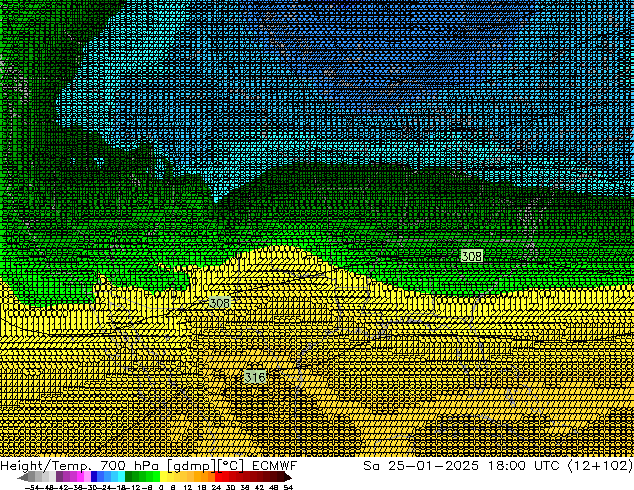Click the [gdmp] units label
The width and height of the screenshot is (634, 490).
pyautogui.click(x=192, y=466)
